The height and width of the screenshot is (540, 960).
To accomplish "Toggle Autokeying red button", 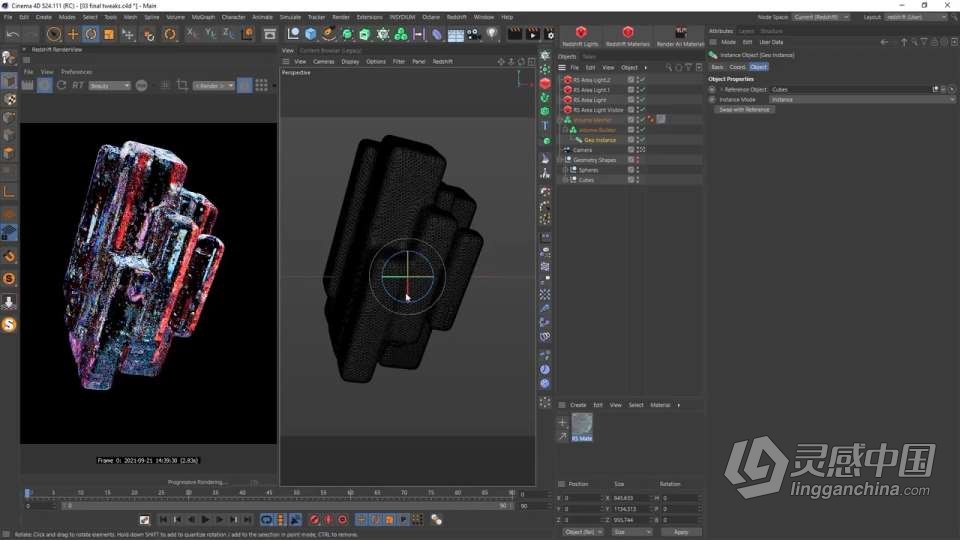I will tap(328, 520).
